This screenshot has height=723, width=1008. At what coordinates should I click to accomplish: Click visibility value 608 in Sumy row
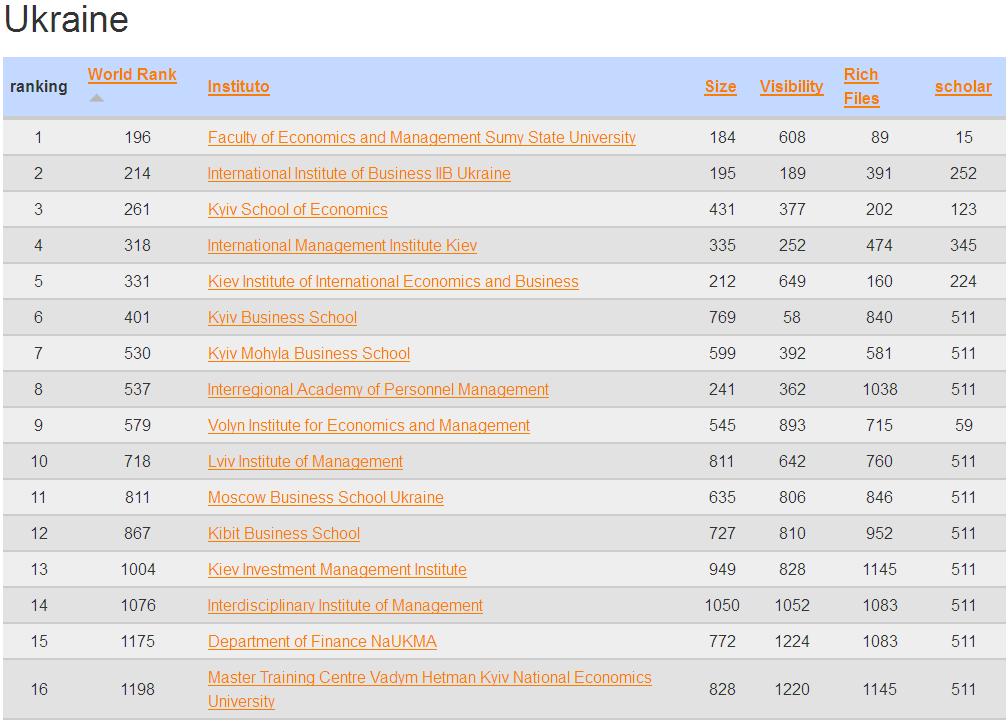point(792,138)
